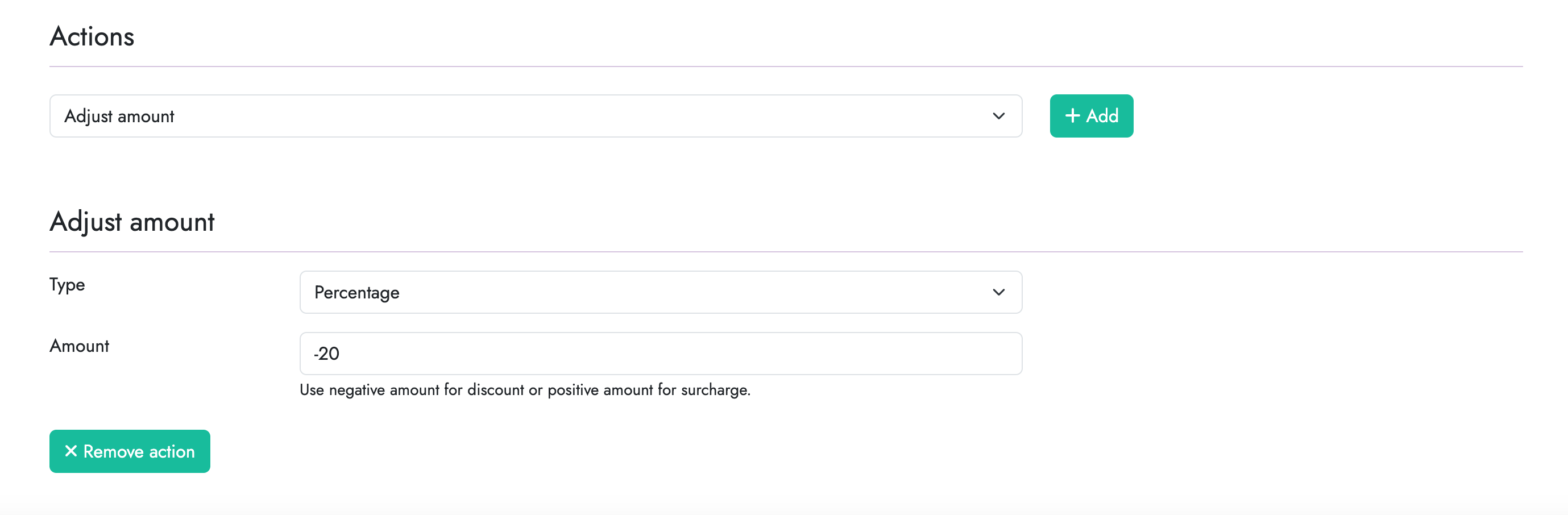Click the Actions section heading

click(92, 36)
